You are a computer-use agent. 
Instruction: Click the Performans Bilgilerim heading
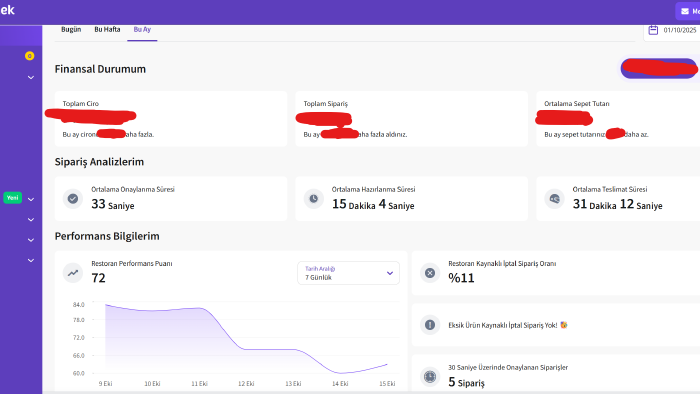[x=107, y=236]
